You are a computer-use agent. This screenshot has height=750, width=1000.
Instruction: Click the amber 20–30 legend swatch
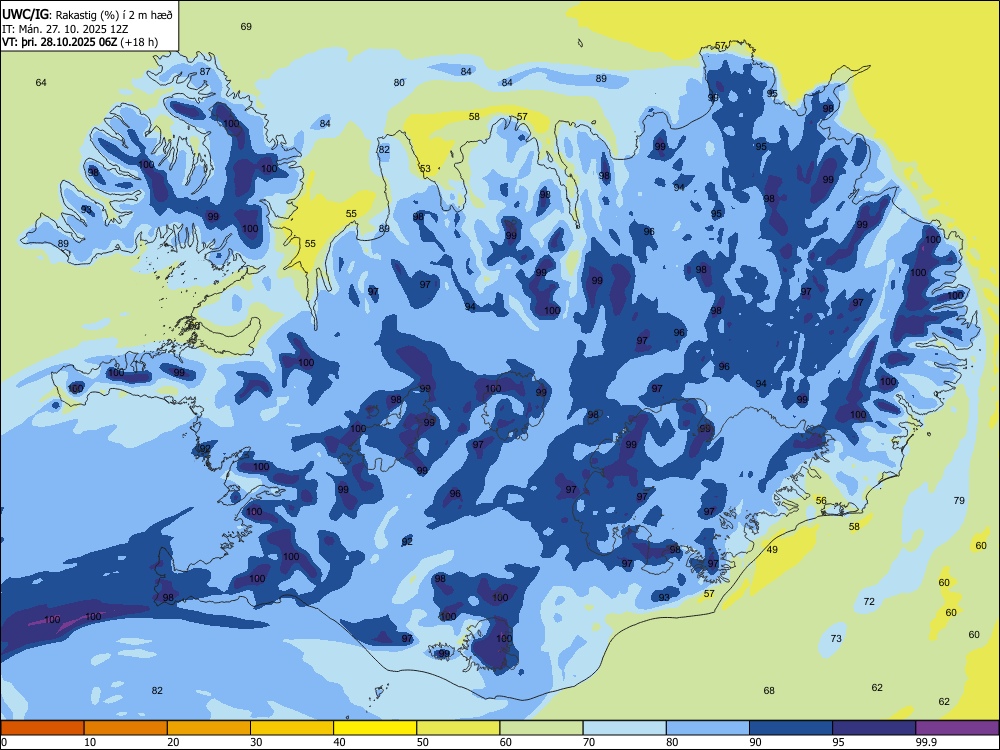coord(209,728)
